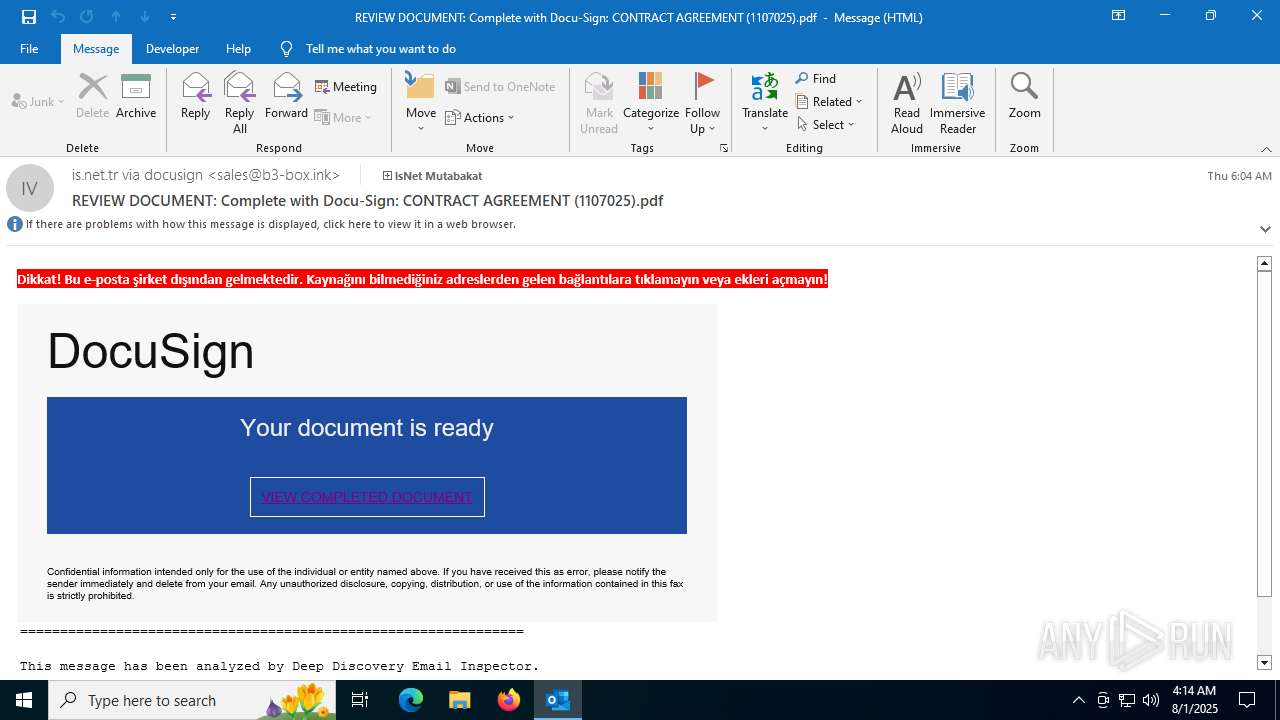1280x720 pixels.
Task: Open the Customize Quick Access Toolbar dropdown
Action: [174, 17]
